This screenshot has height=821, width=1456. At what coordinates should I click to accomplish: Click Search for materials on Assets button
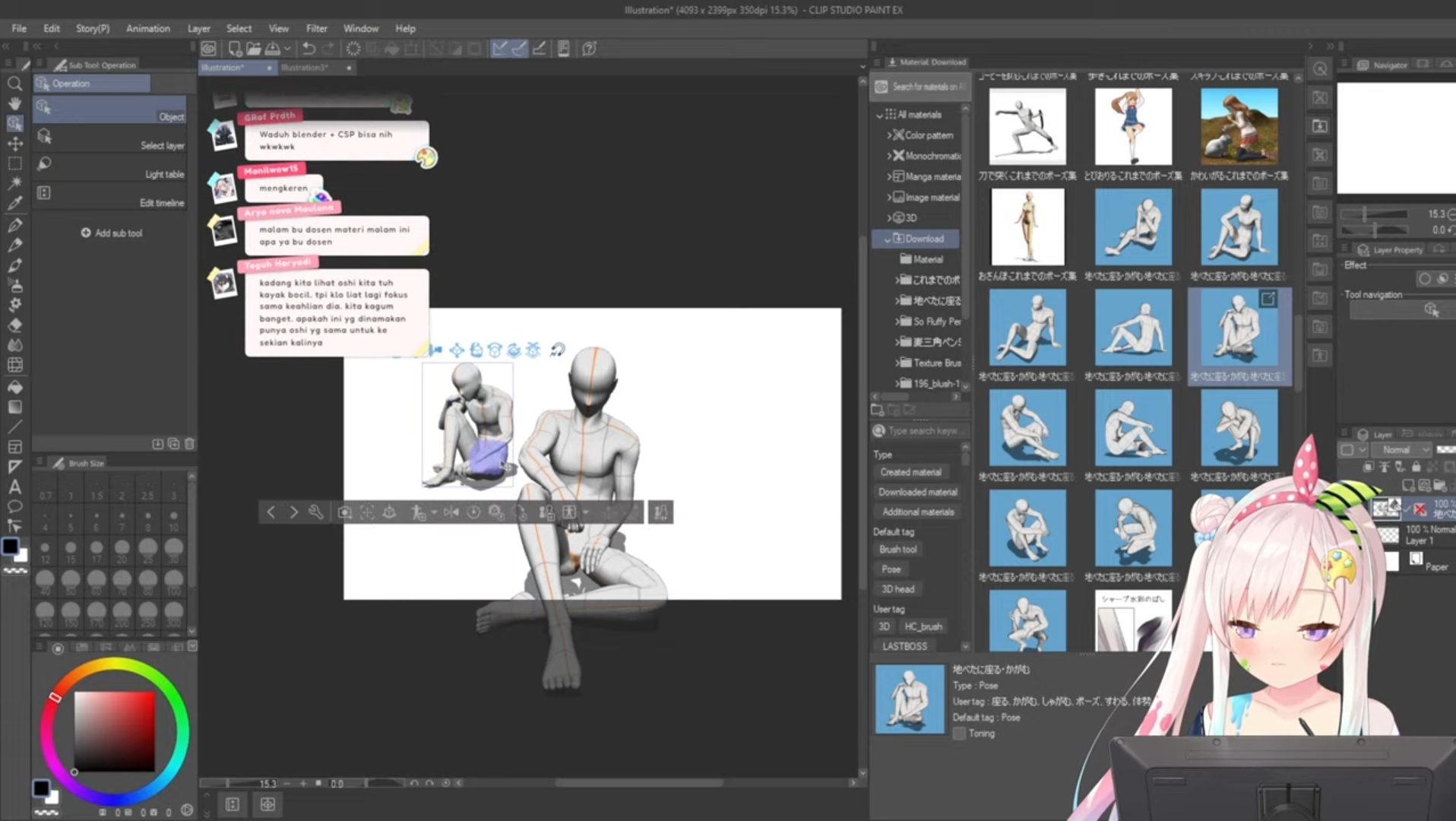click(920, 87)
